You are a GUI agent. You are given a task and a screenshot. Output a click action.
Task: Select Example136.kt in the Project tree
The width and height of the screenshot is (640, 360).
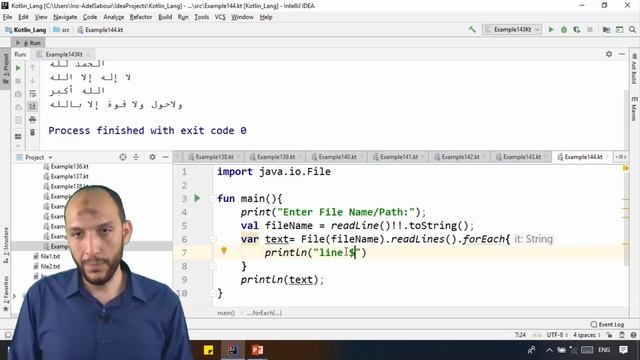tap(66, 167)
